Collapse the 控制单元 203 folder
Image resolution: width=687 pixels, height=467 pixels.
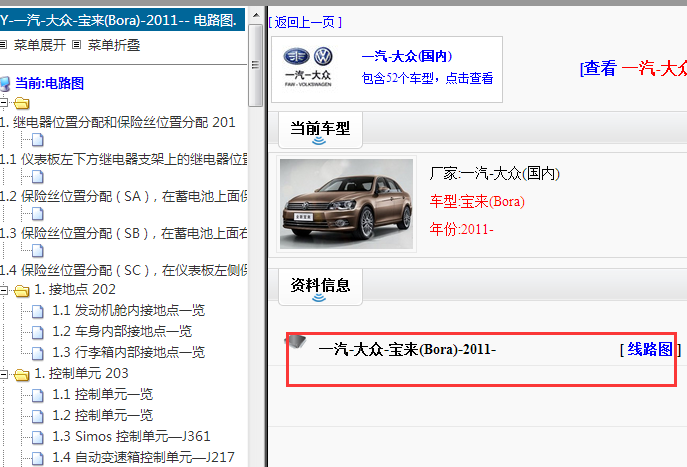point(4,374)
